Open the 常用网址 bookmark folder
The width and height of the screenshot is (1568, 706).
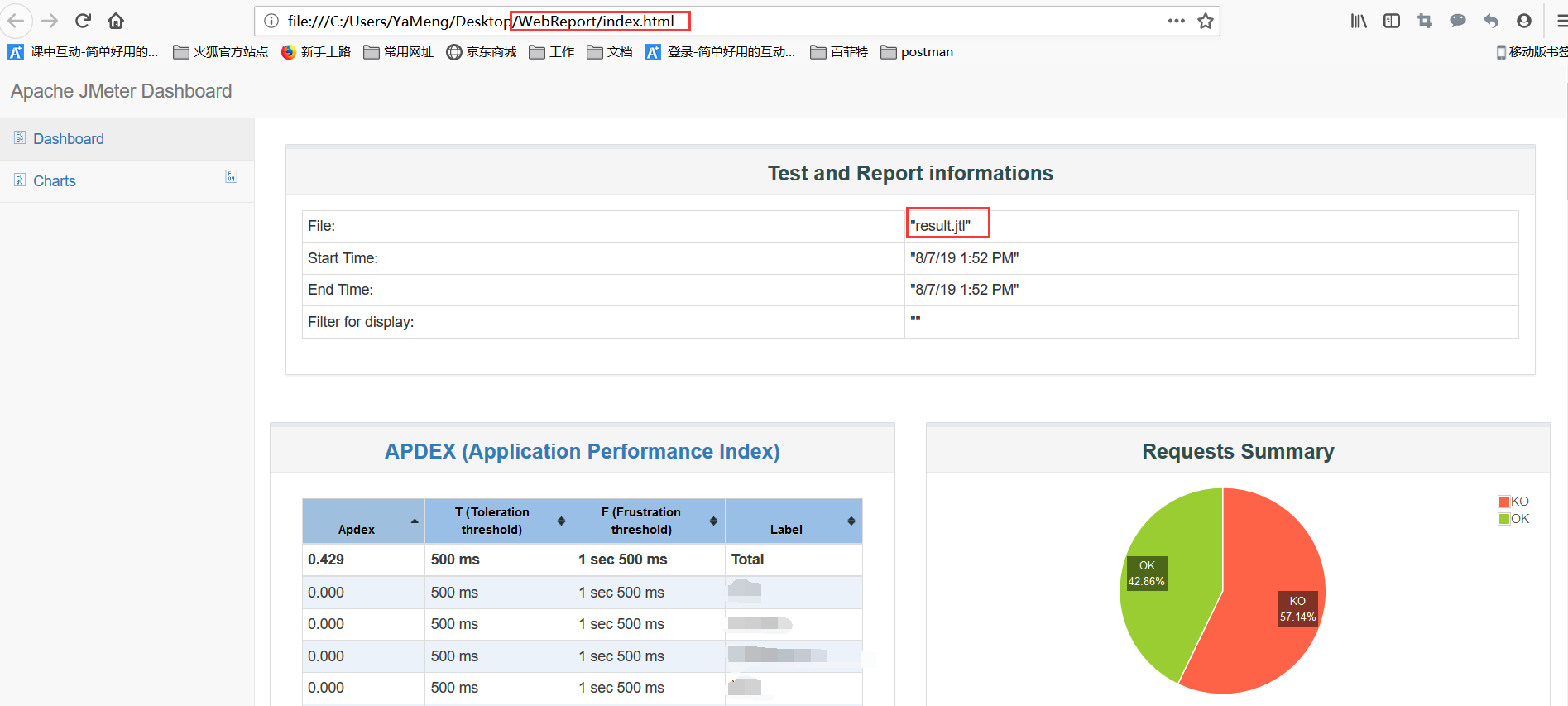[x=399, y=52]
